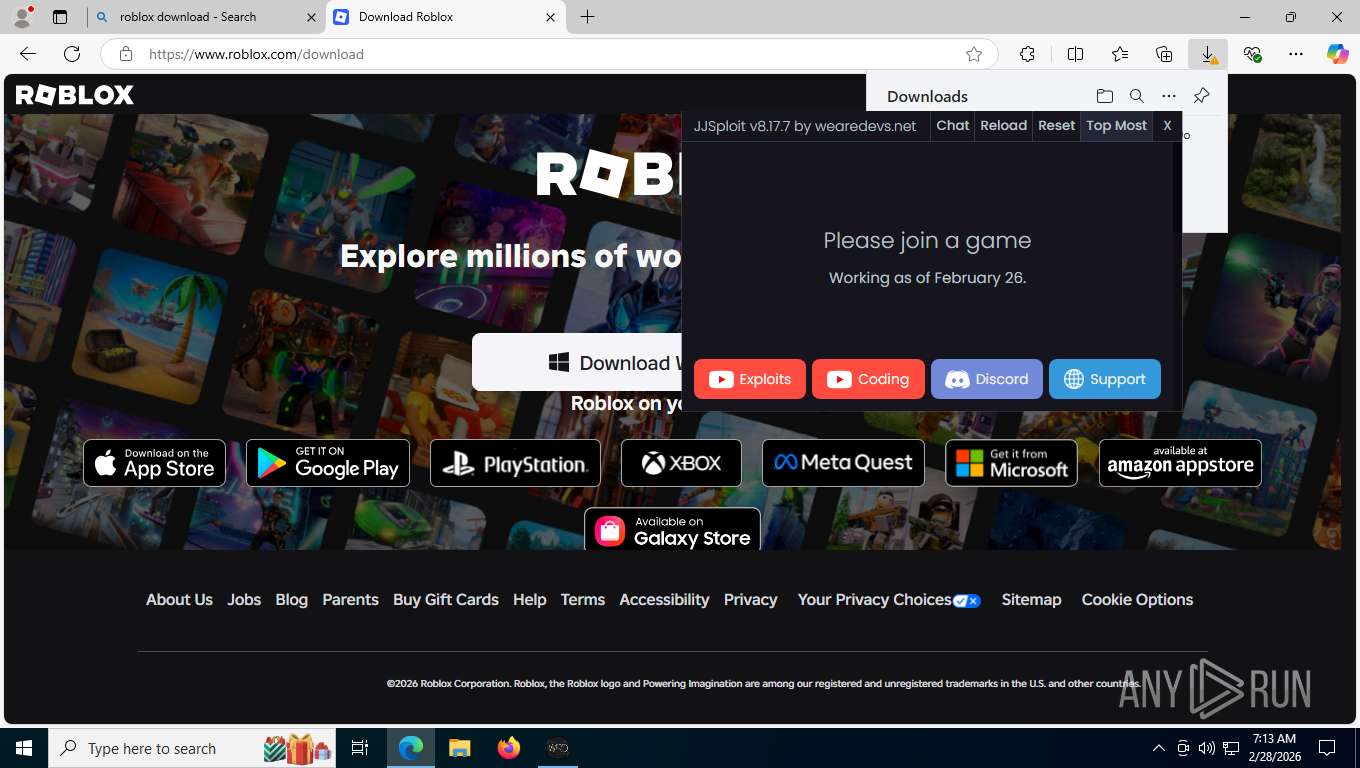Open the notification center icon
Screen dimensions: 1360x768
(x=1327, y=748)
